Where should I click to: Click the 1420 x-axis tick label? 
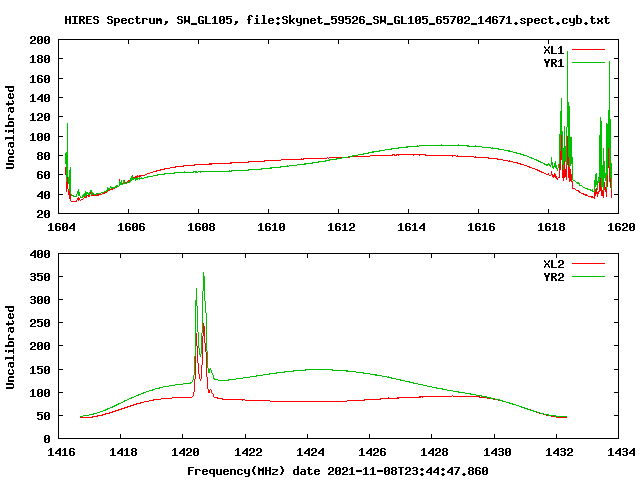pos(185,452)
